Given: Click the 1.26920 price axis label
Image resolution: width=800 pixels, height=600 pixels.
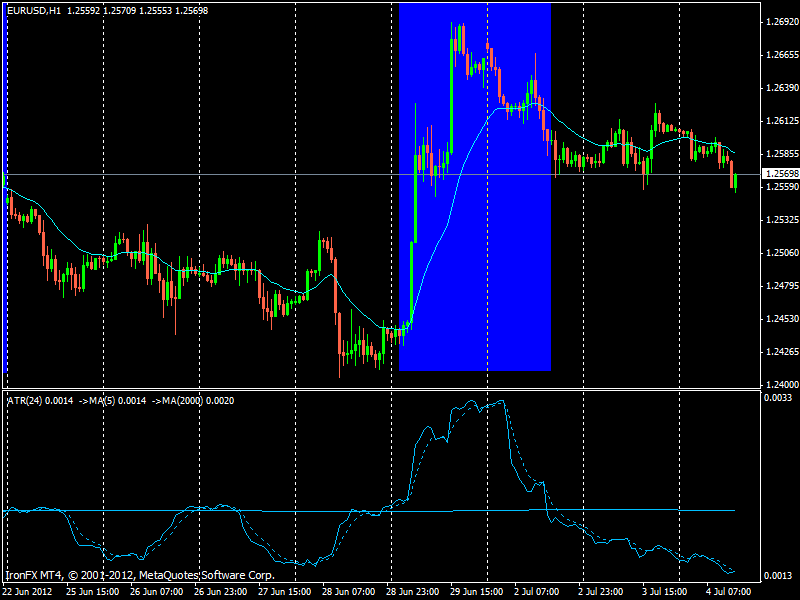Looking at the screenshot, I should point(780,21).
